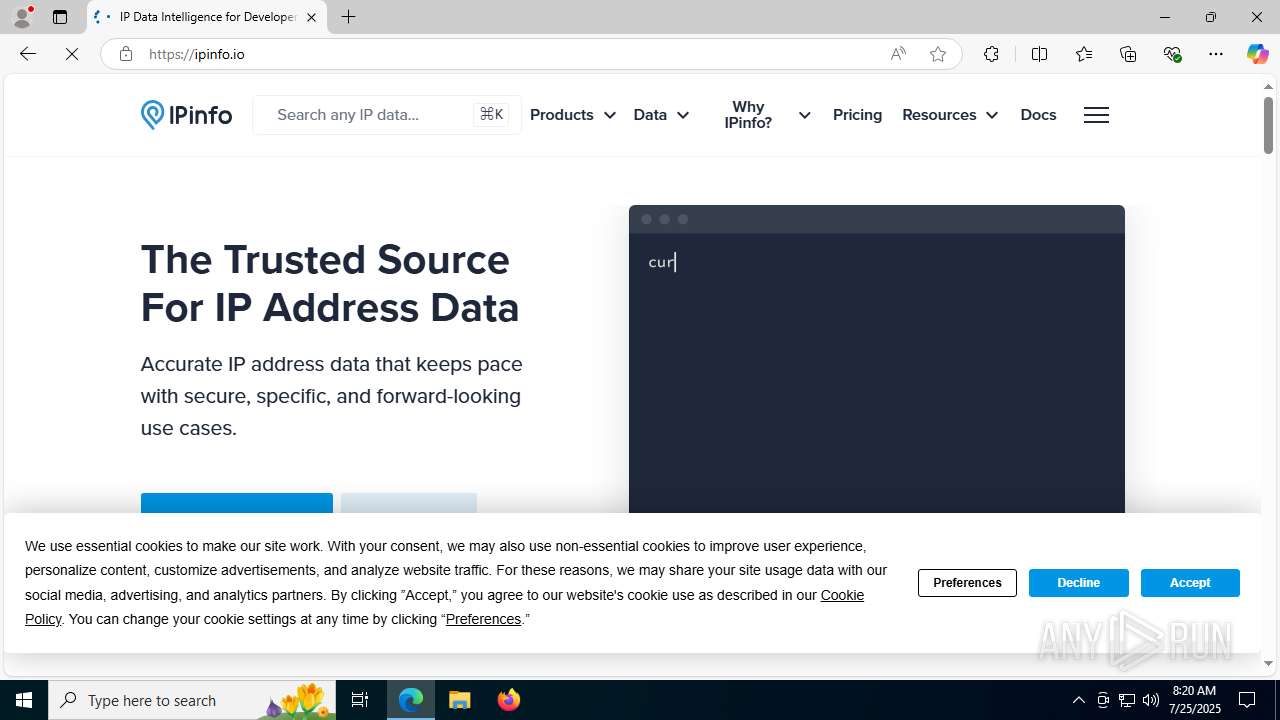The image size is (1280, 720).
Task: Open the Extensions puzzle icon
Action: tap(991, 54)
